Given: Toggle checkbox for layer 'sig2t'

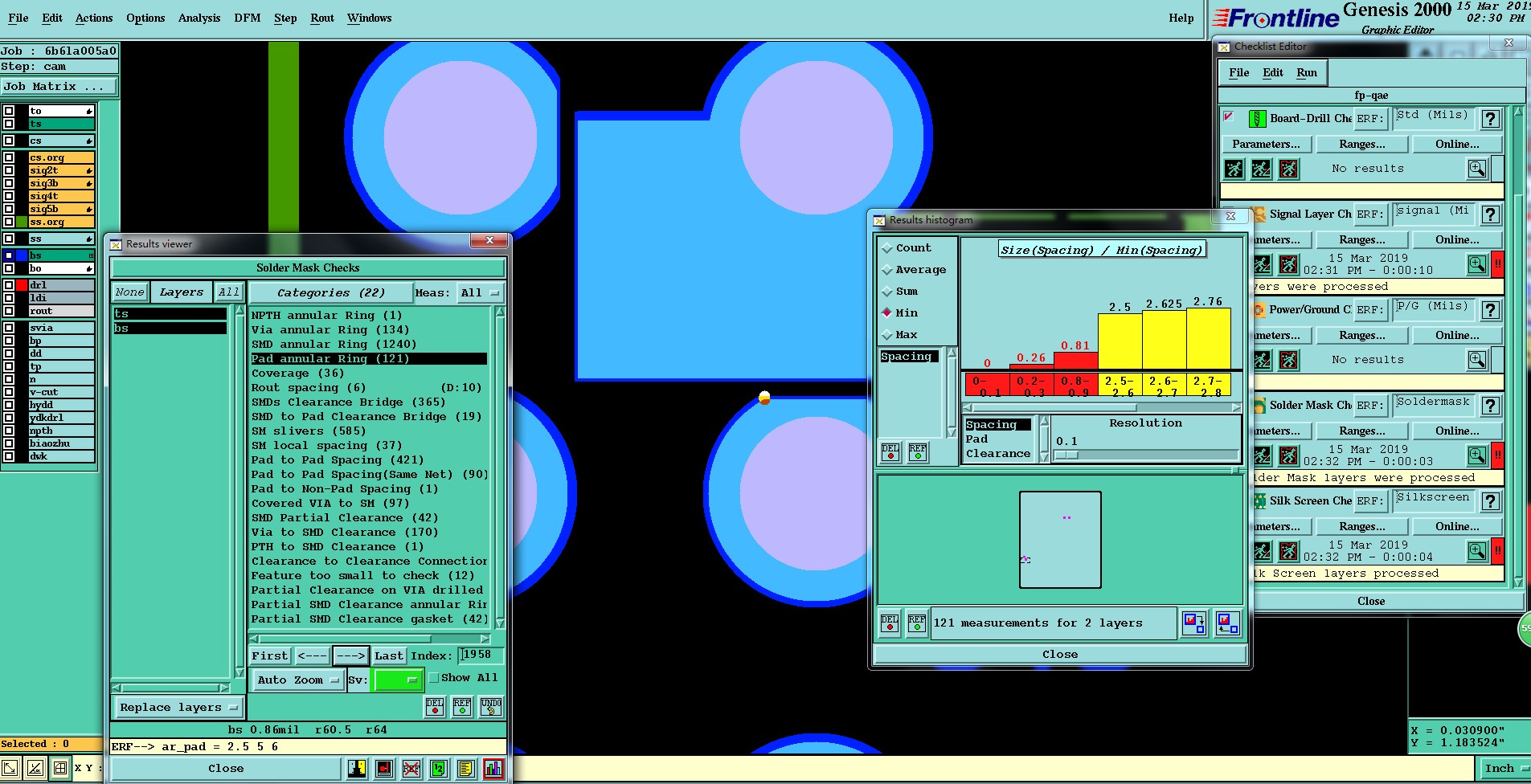Looking at the screenshot, I should 9,170.
